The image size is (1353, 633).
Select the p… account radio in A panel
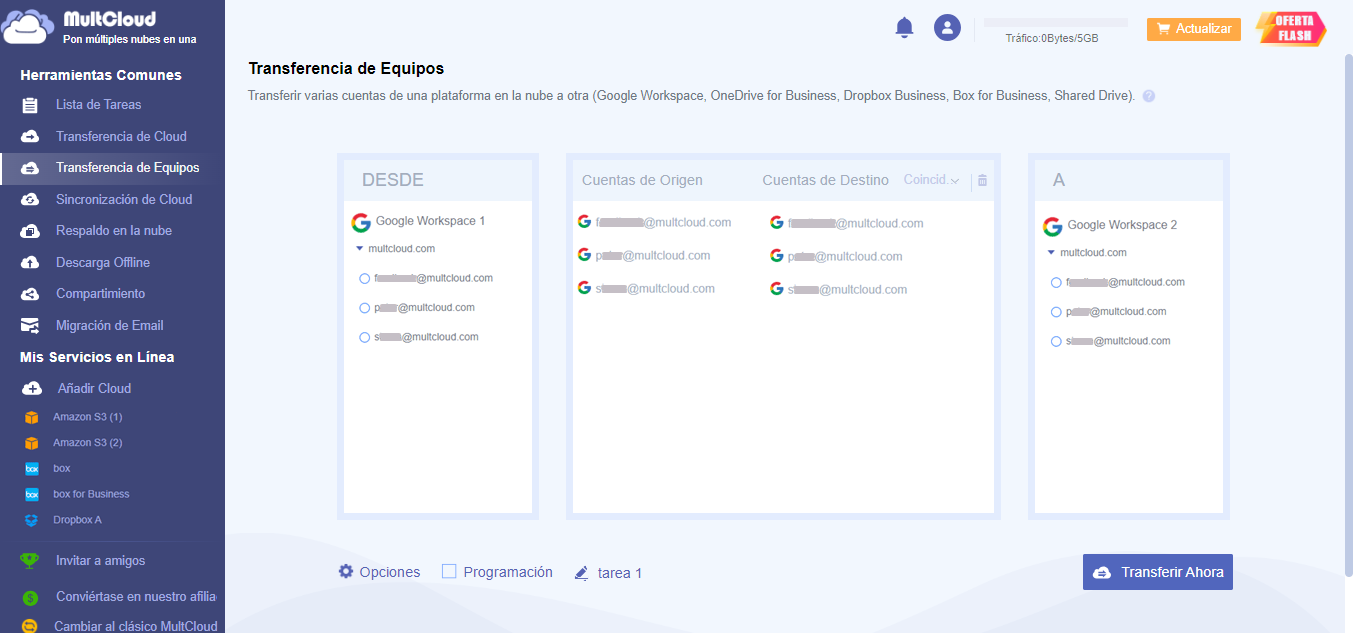1056,312
